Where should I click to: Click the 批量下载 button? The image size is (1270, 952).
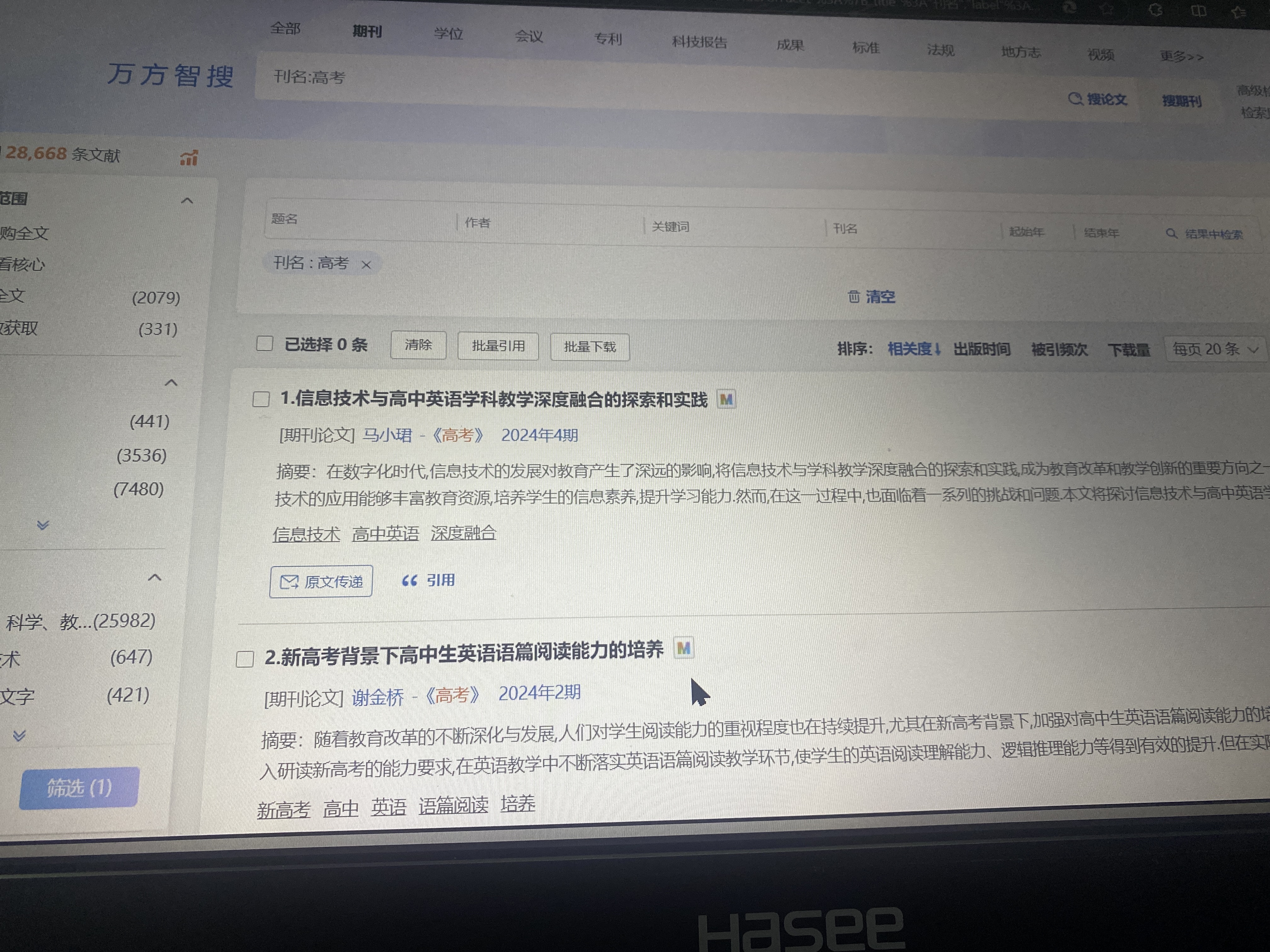[x=590, y=347]
